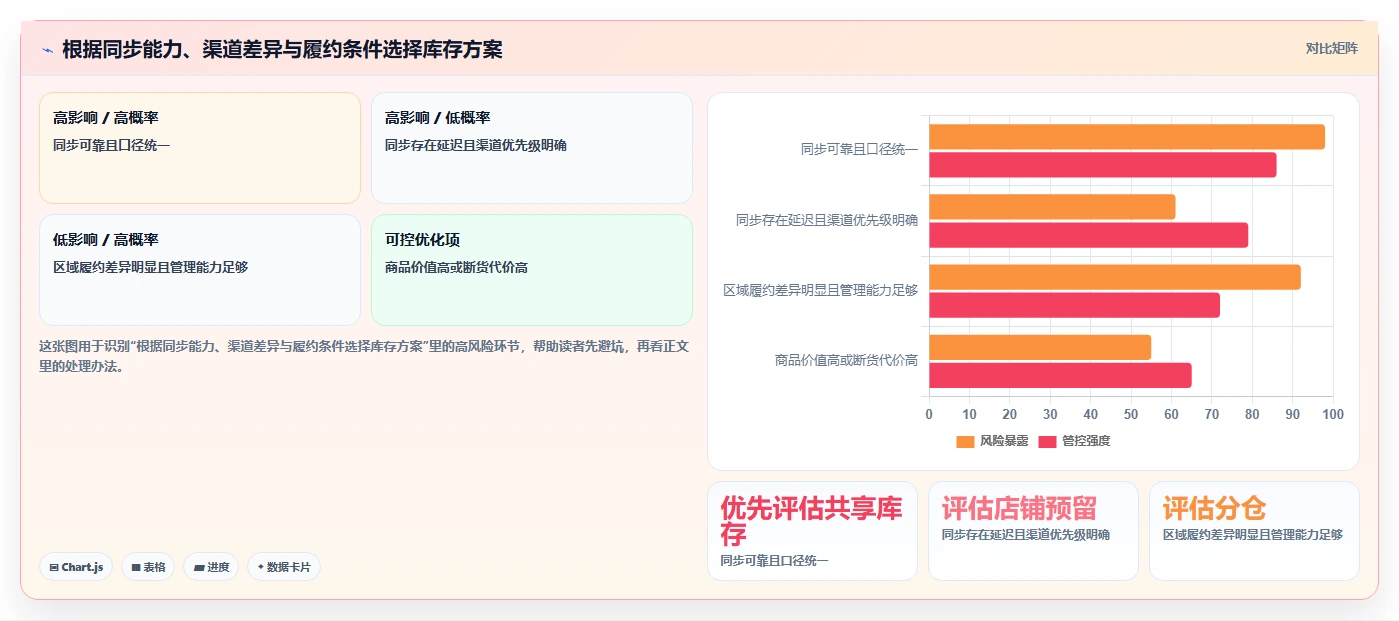Open the 优先评估共享库存 summary card
The image size is (1399, 621).
[x=812, y=531]
